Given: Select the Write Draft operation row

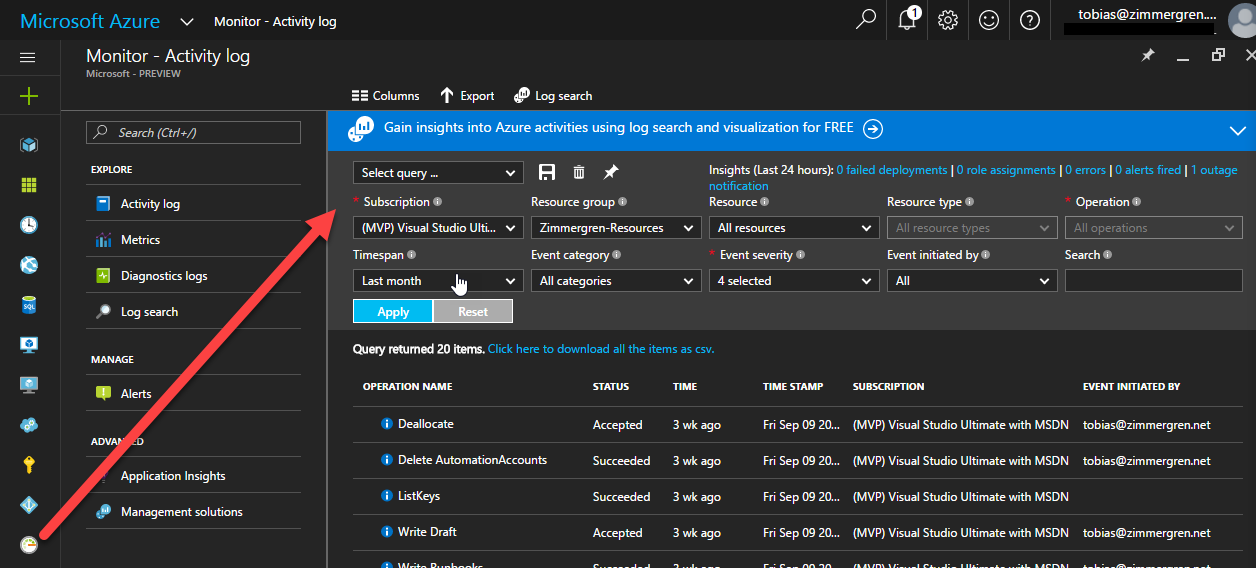Looking at the screenshot, I should (x=797, y=532).
